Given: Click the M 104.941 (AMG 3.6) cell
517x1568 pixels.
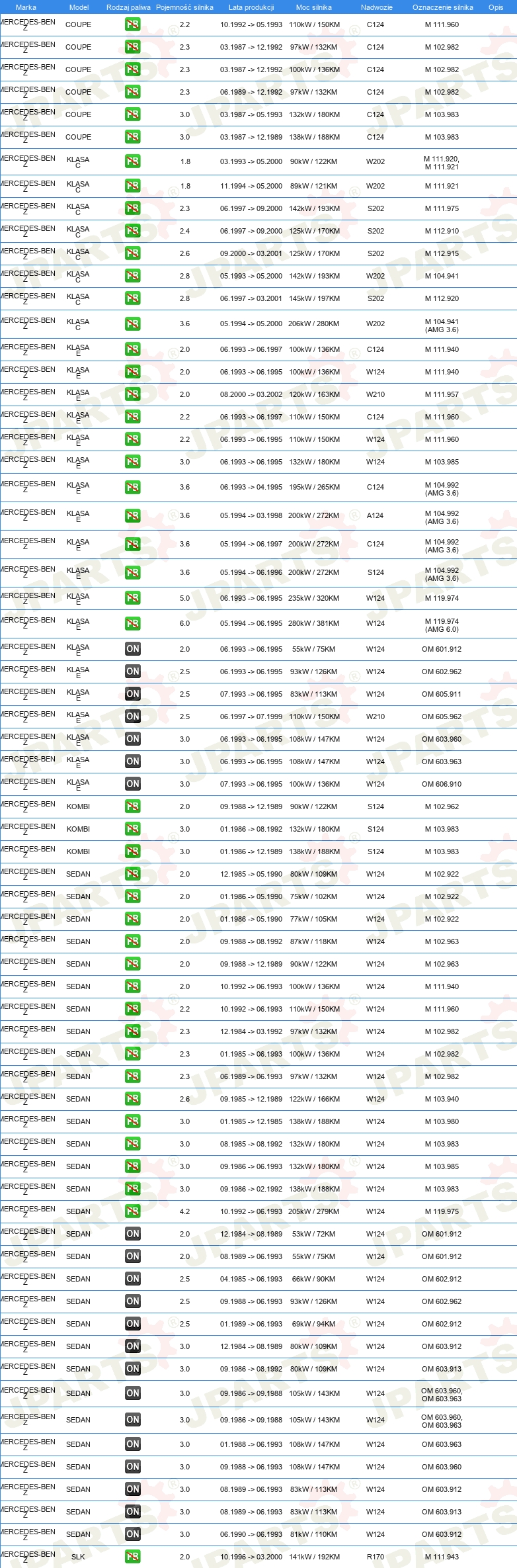Looking at the screenshot, I should tap(442, 326).
